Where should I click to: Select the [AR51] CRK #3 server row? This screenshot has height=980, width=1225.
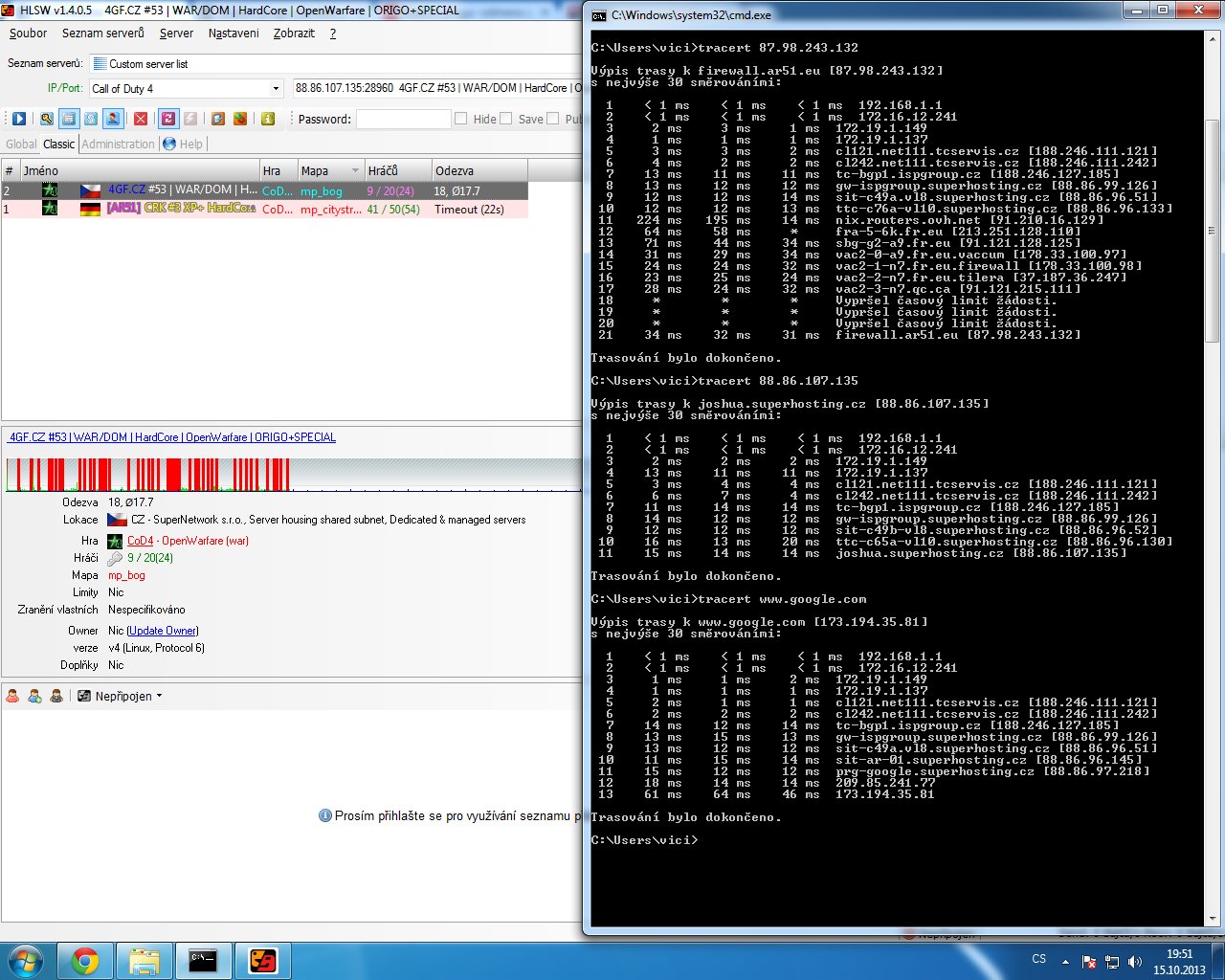[265, 209]
